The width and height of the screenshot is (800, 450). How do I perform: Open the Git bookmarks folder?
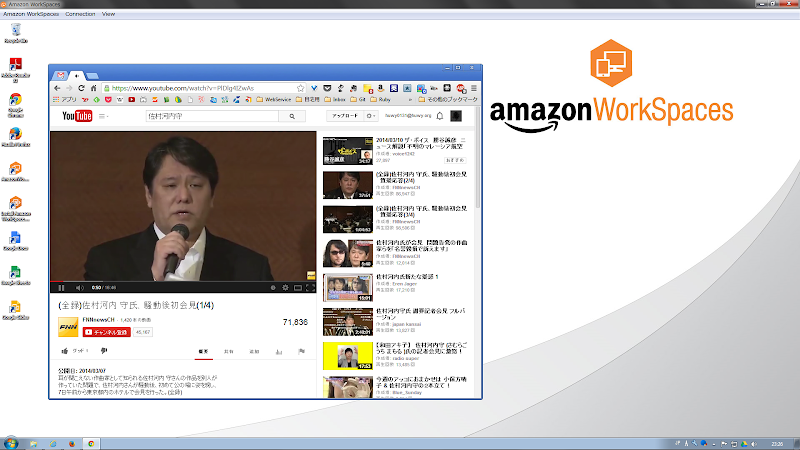pyautogui.click(x=358, y=99)
